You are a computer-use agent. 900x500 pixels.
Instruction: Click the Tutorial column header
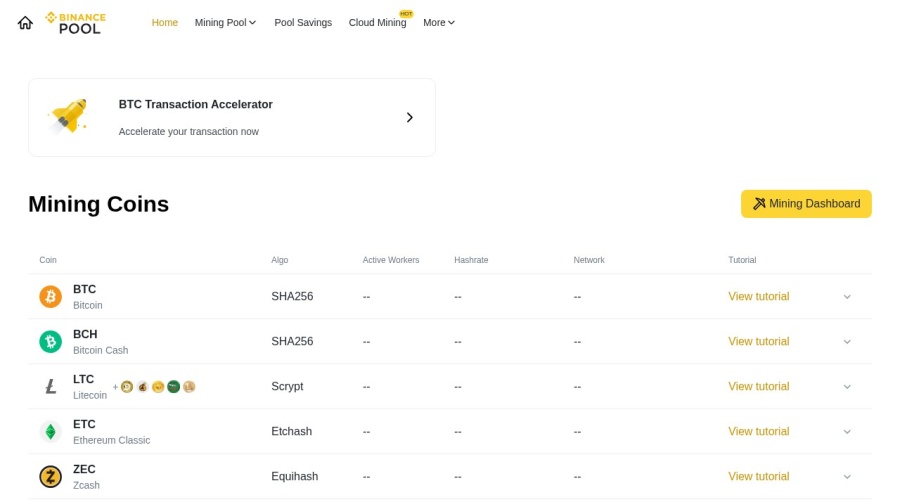click(x=742, y=260)
